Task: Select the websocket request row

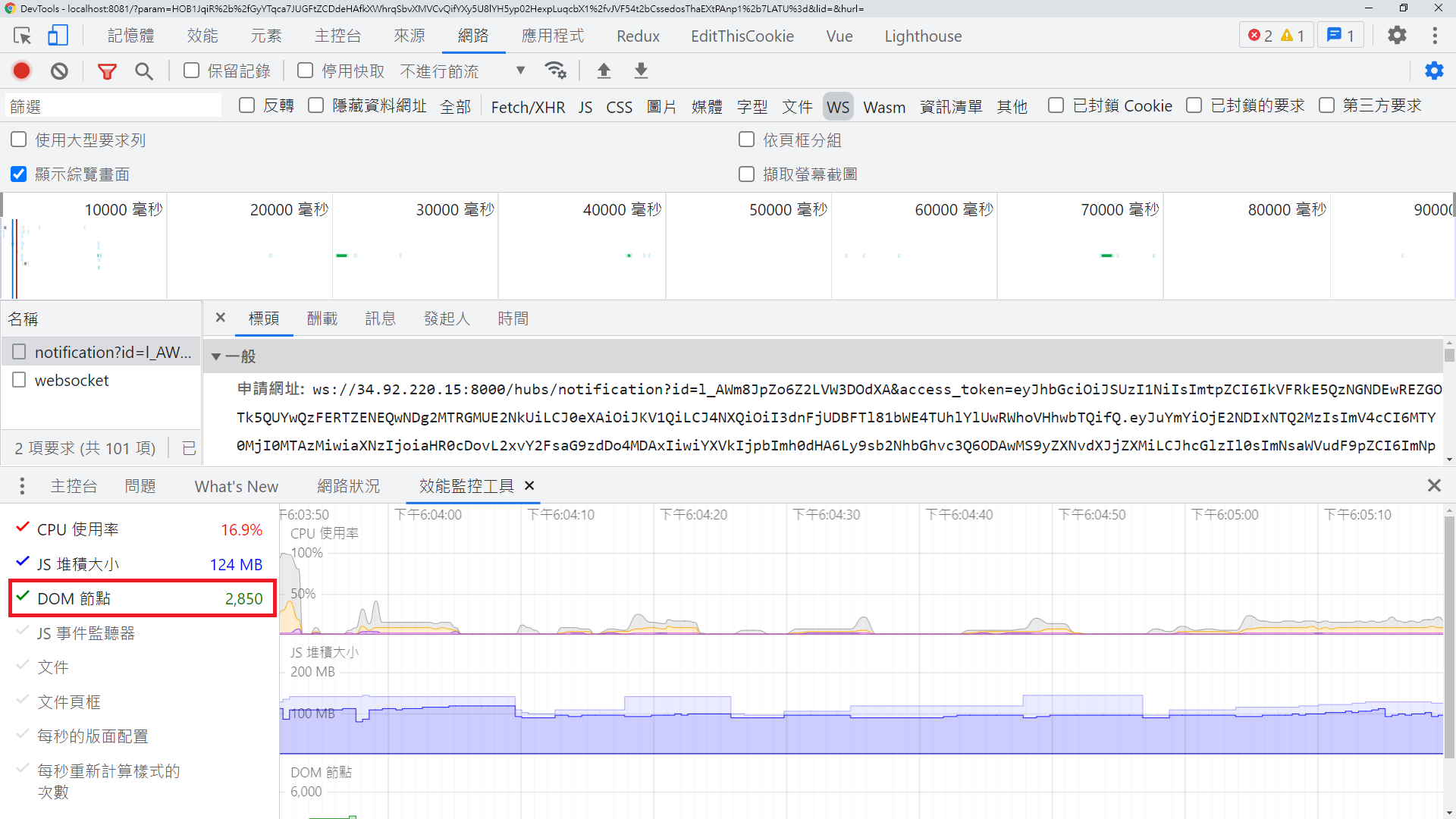Action: click(72, 380)
